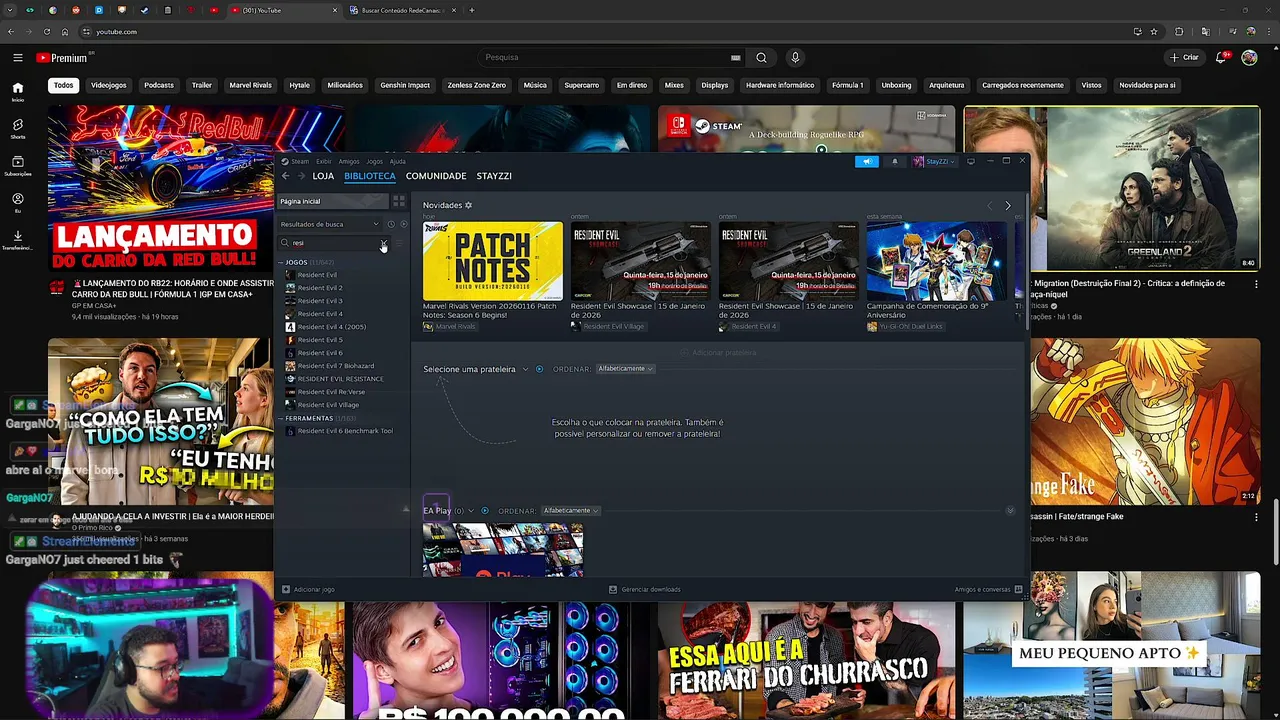Open EA Play shelf Alfabeticamente sort dropdown
The width and height of the screenshot is (1280, 720).
point(571,511)
